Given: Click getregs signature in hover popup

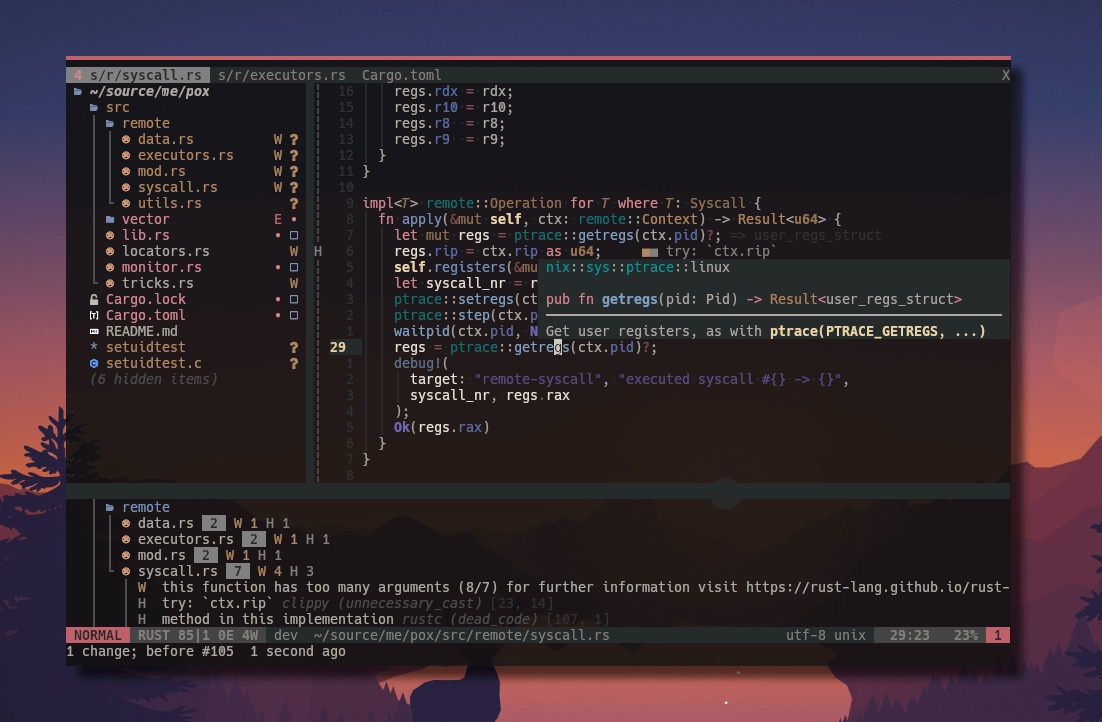Looking at the screenshot, I should click(x=753, y=299).
